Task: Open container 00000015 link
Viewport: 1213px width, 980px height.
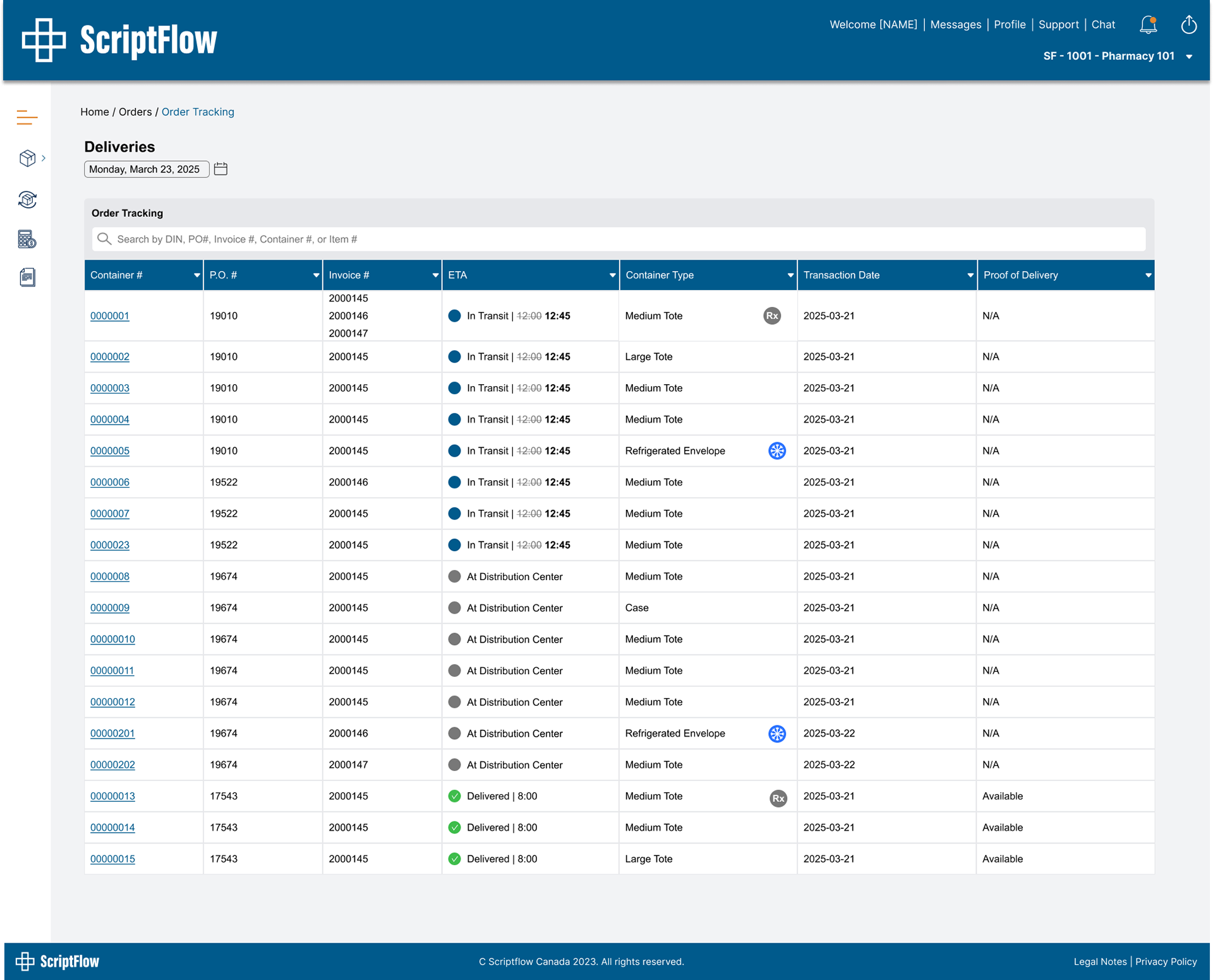Action: [x=112, y=859]
